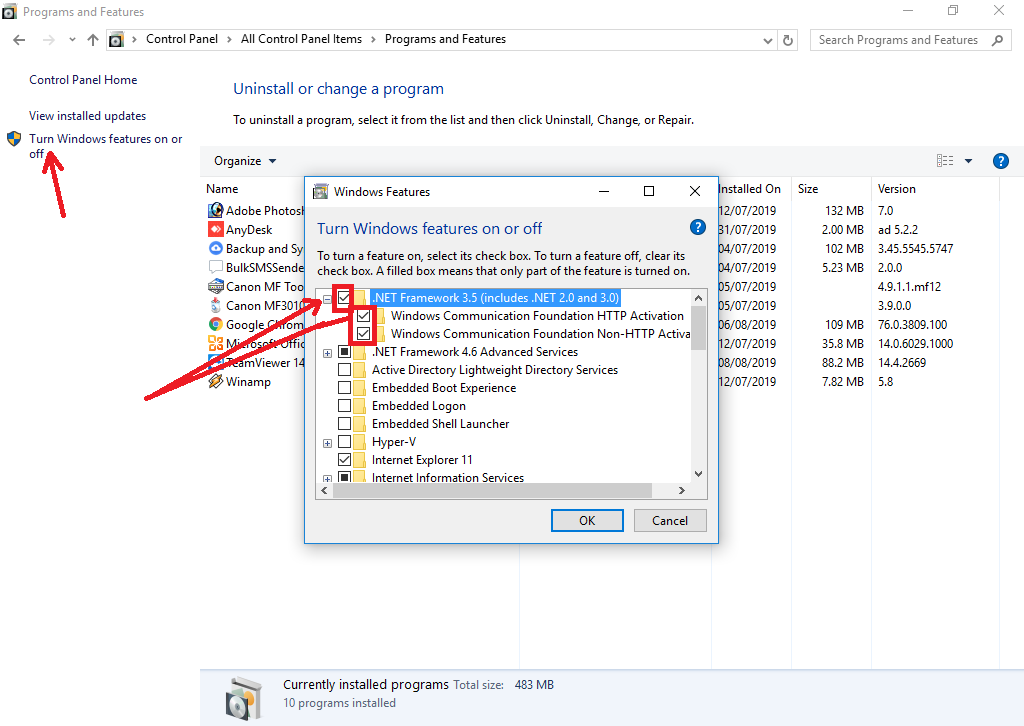Uncheck Windows Communication Foundation HTTP Activation
This screenshot has width=1024, height=726.
pyautogui.click(x=364, y=316)
